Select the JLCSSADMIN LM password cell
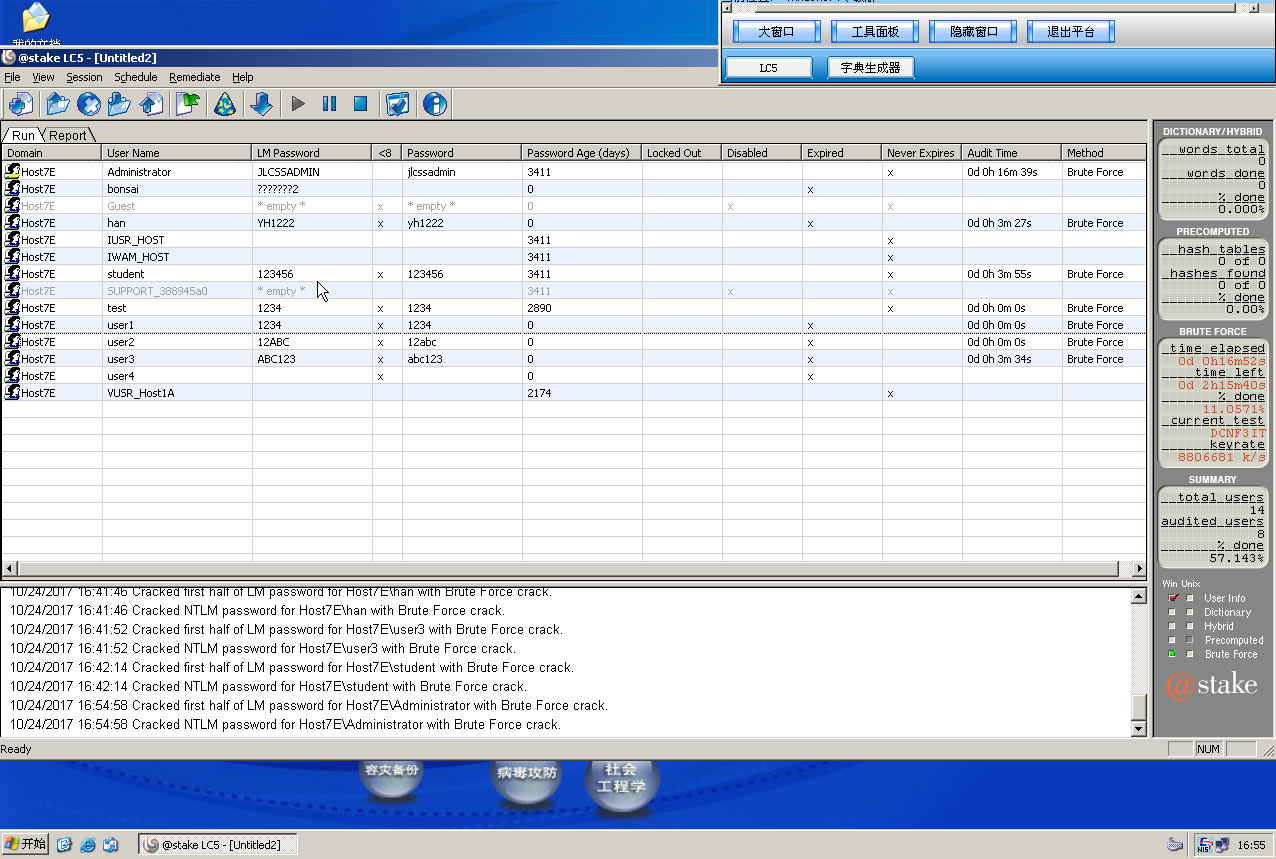This screenshot has width=1276, height=859. 311,172
